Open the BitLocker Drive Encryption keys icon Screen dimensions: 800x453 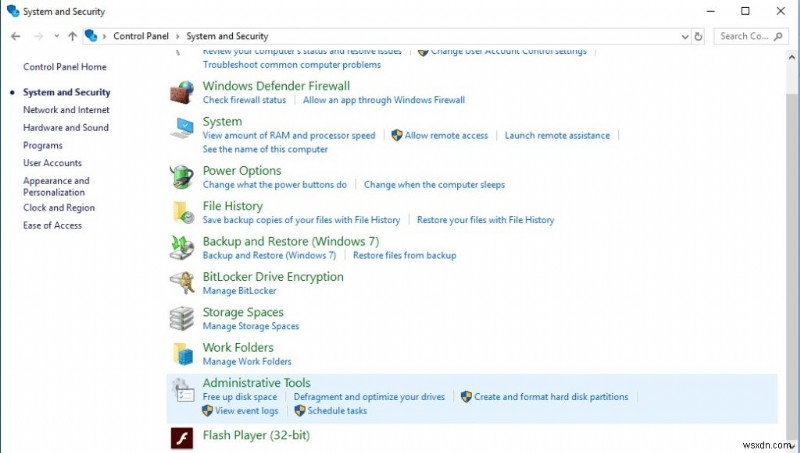181,283
